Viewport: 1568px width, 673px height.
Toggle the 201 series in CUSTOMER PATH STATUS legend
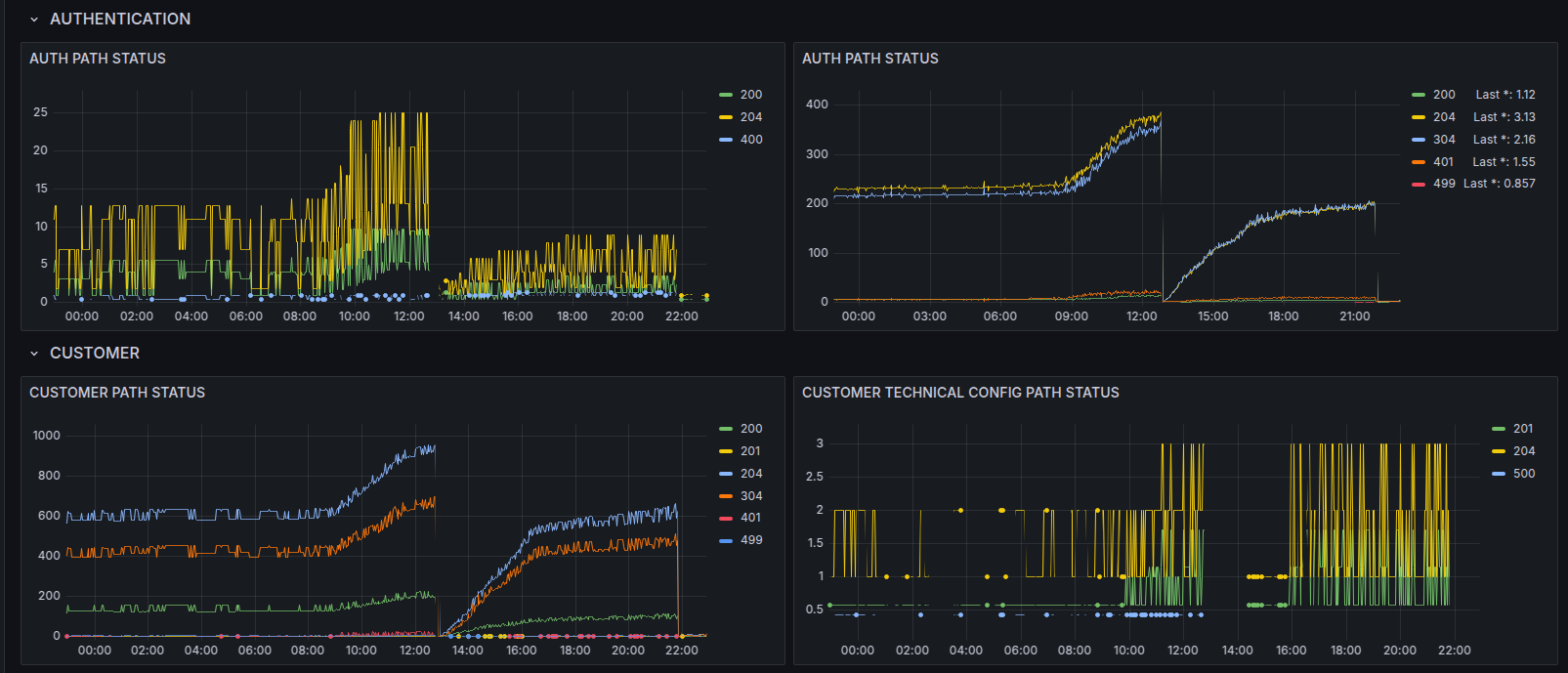point(750,451)
